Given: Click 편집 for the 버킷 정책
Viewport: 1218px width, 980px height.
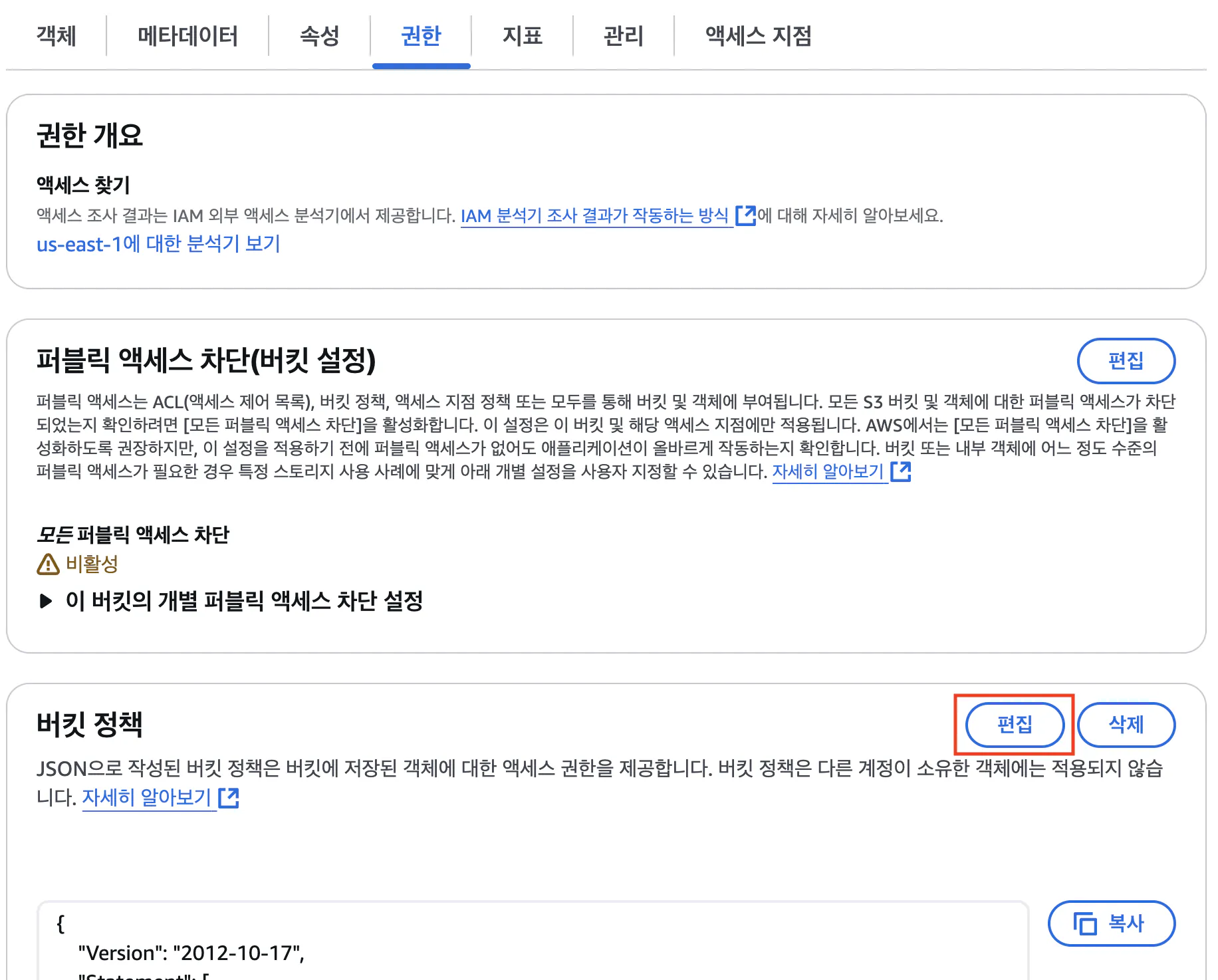Looking at the screenshot, I should pyautogui.click(x=1015, y=725).
